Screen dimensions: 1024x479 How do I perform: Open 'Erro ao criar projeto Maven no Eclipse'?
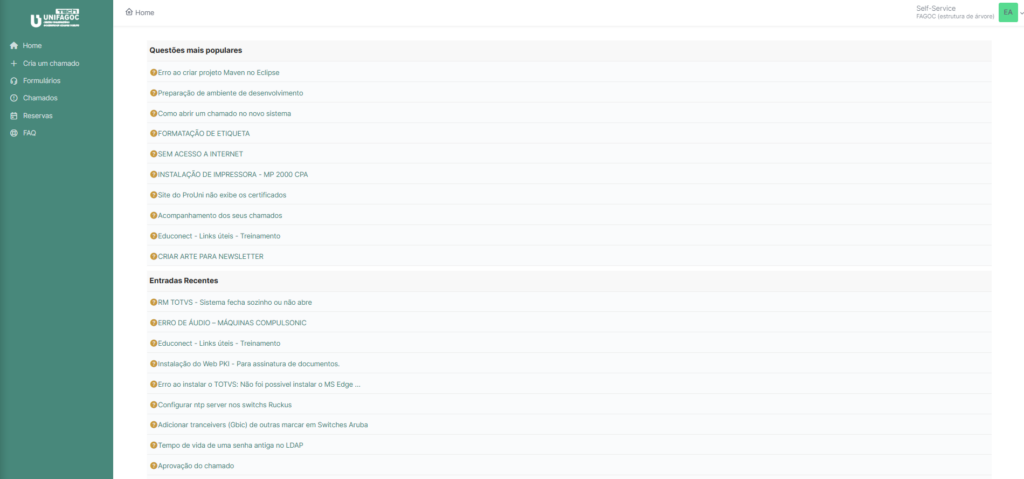click(218, 72)
